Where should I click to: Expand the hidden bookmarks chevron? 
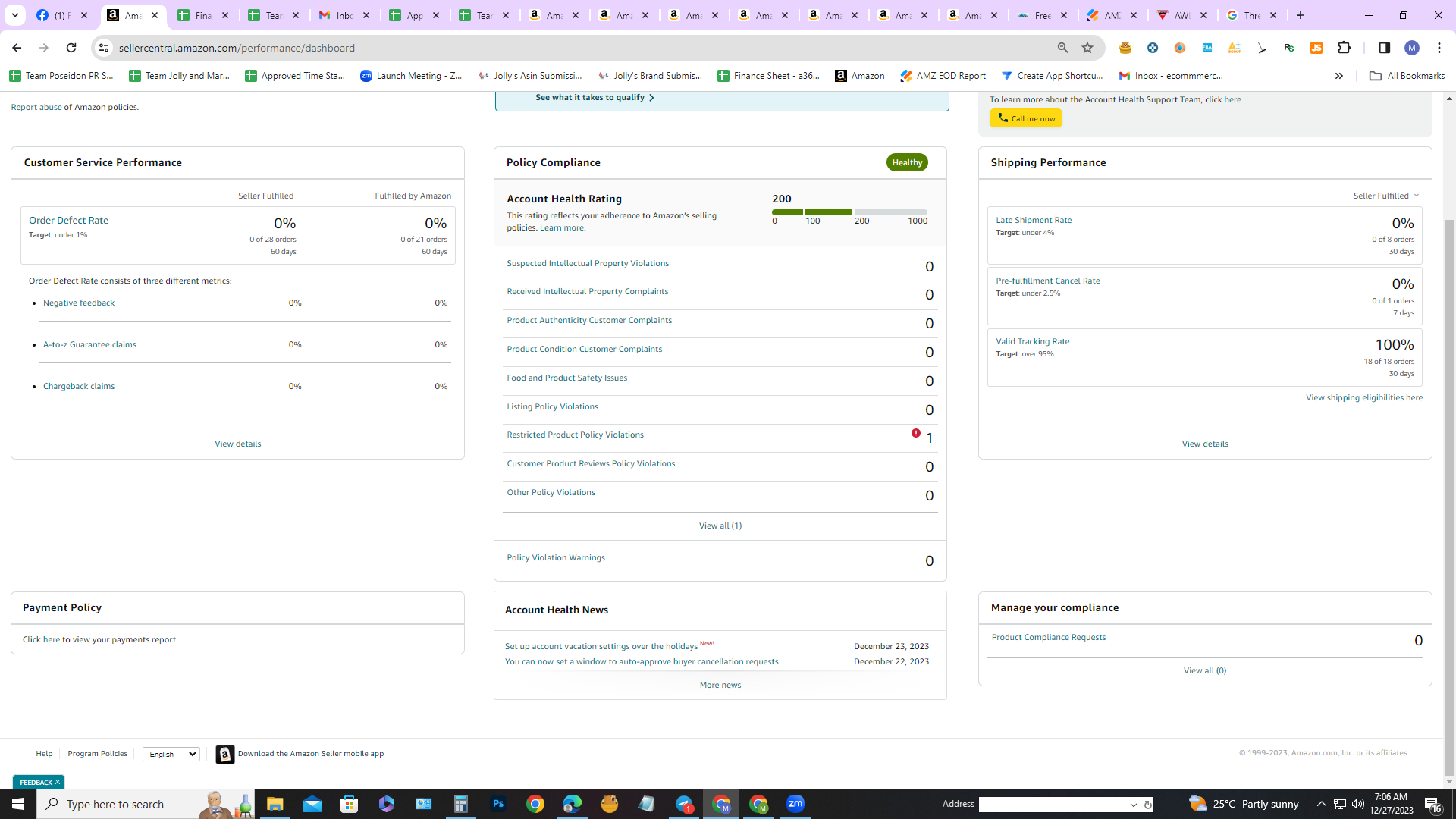1339,76
